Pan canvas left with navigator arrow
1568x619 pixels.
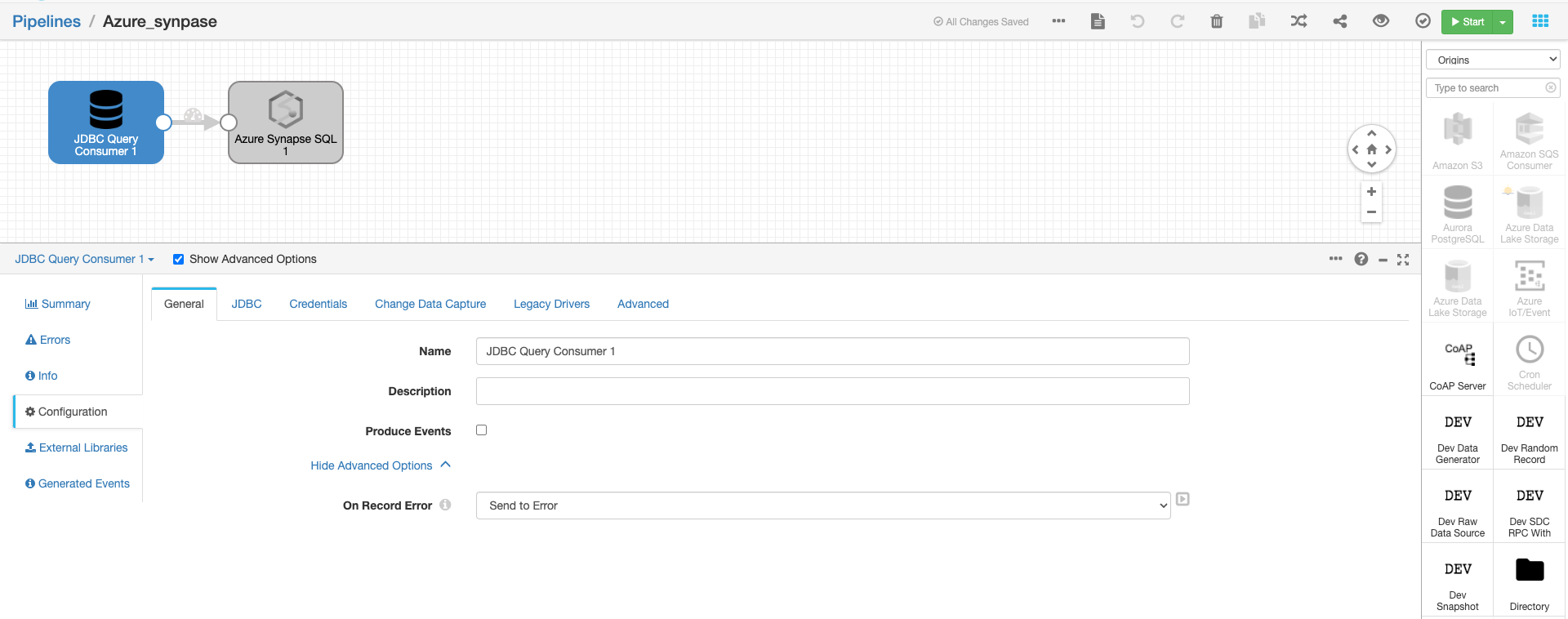1356,149
